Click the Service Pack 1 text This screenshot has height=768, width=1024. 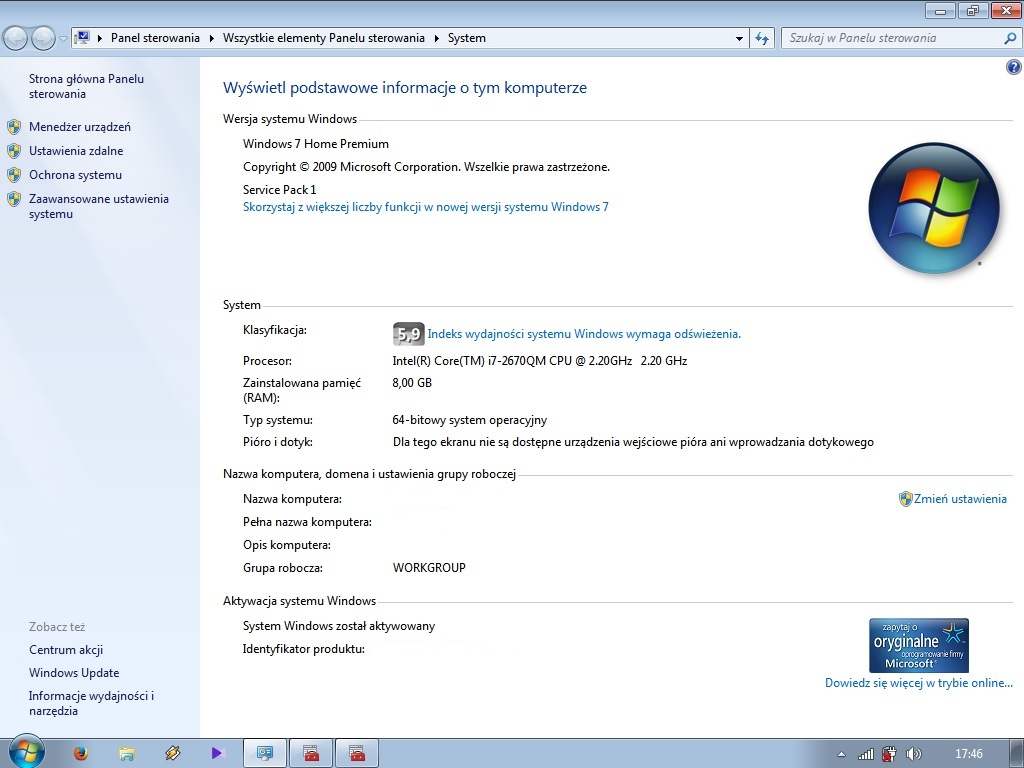[280, 189]
